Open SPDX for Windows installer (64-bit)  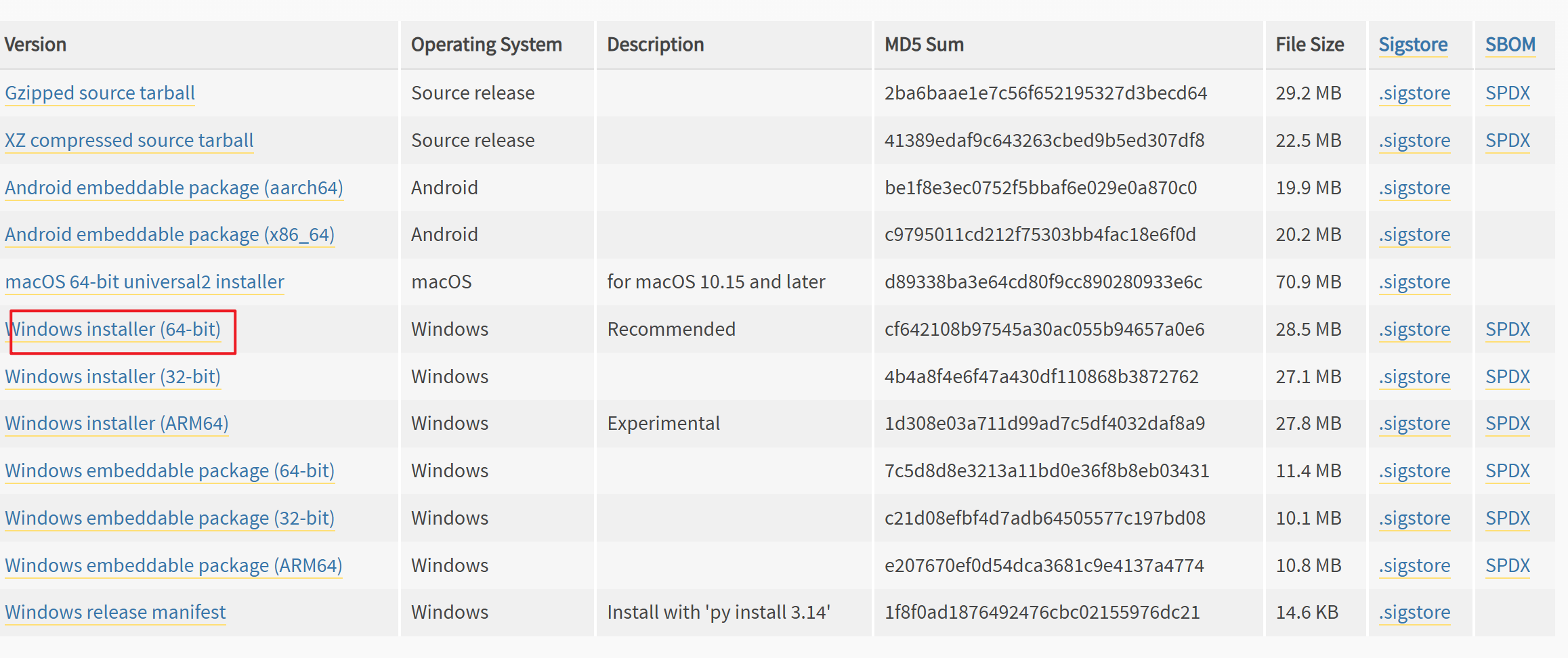click(x=1508, y=329)
